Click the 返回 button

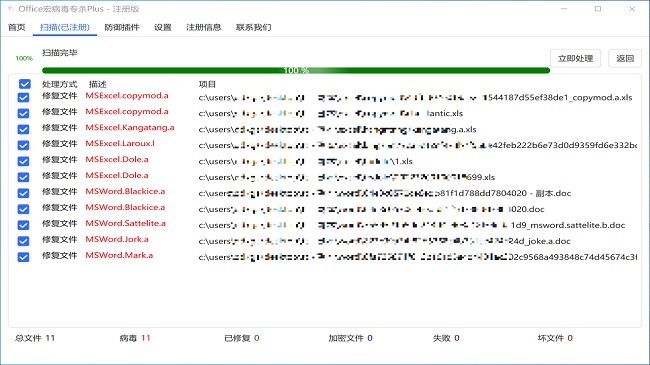click(625, 58)
